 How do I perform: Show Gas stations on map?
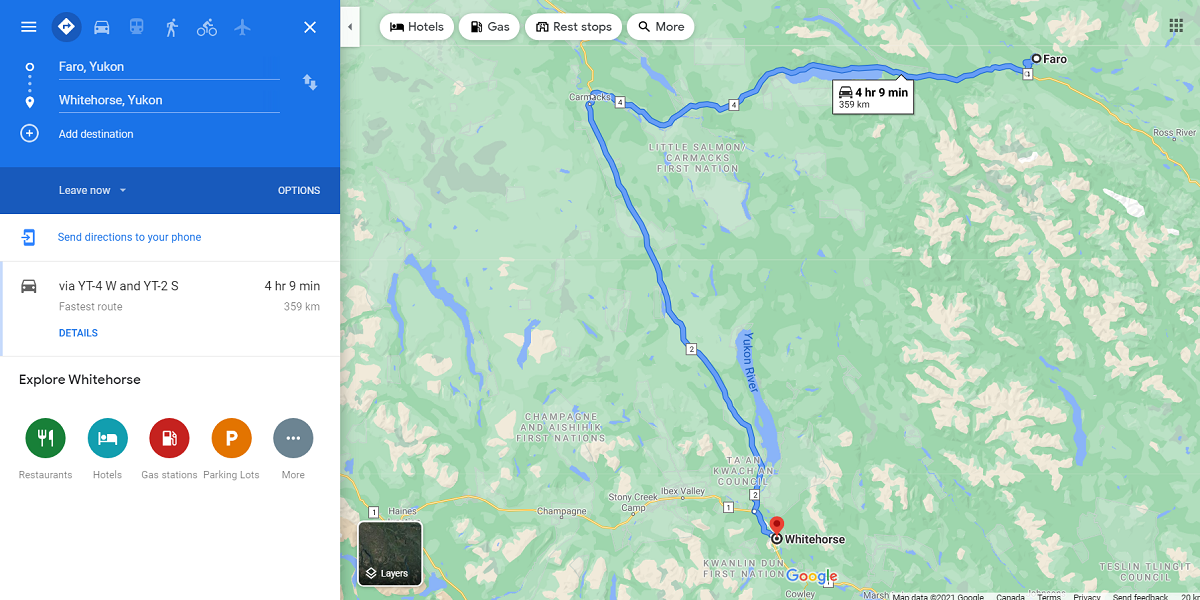coord(490,27)
